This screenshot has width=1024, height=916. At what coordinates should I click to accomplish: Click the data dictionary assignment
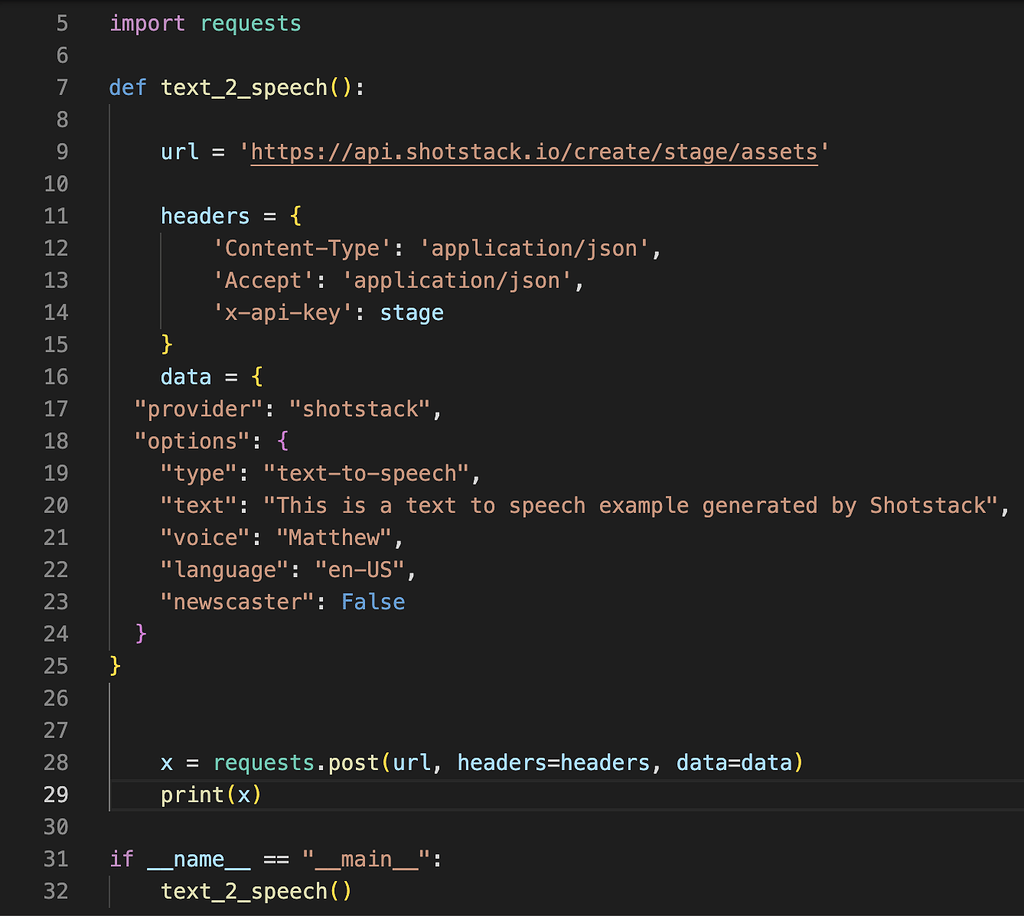tap(186, 376)
